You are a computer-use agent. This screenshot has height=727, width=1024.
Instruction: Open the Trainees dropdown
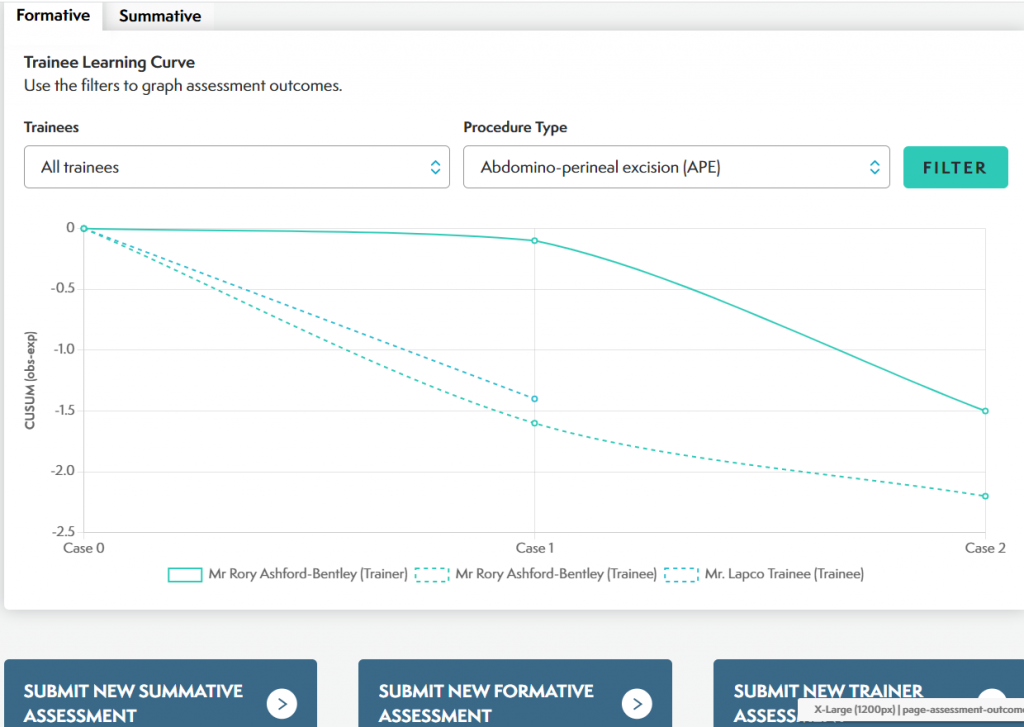tap(236, 167)
